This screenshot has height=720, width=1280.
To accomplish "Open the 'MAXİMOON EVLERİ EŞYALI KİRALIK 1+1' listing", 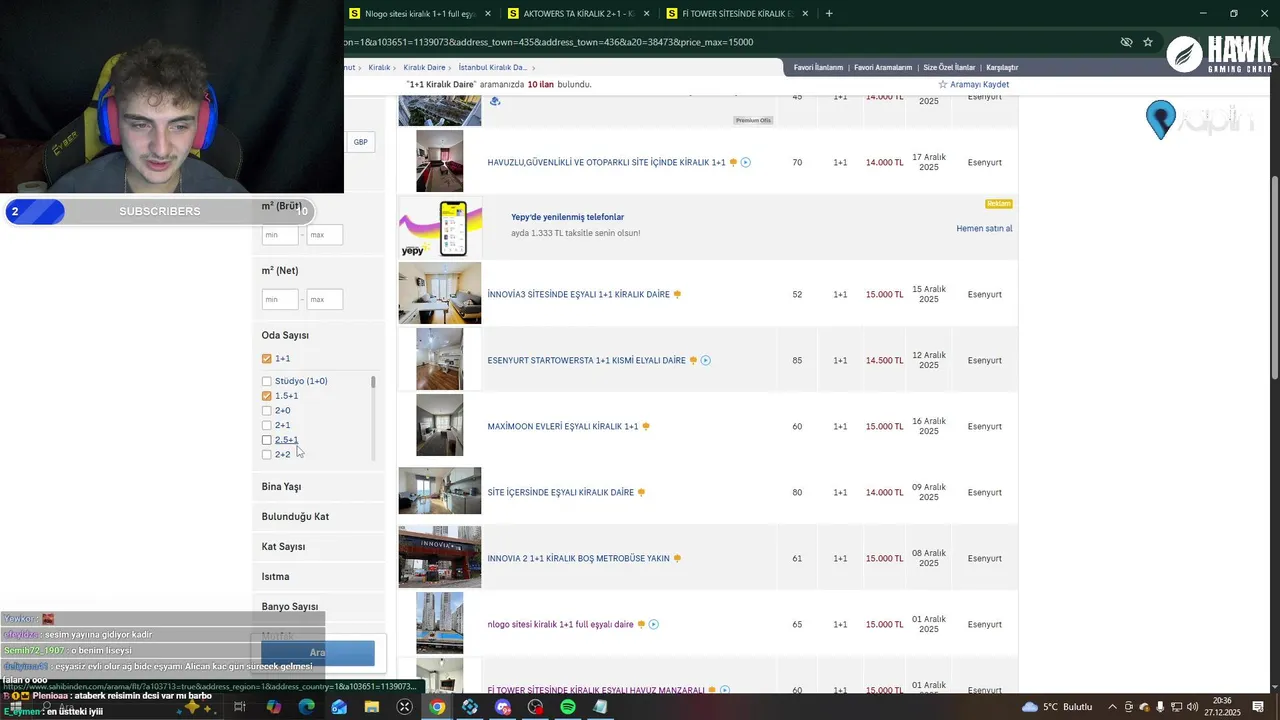I will (563, 426).
